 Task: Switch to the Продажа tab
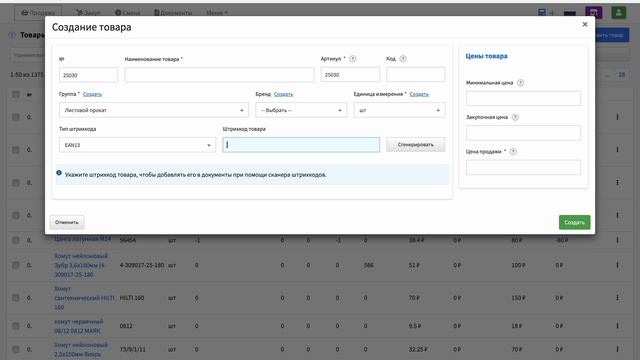tap(38, 13)
